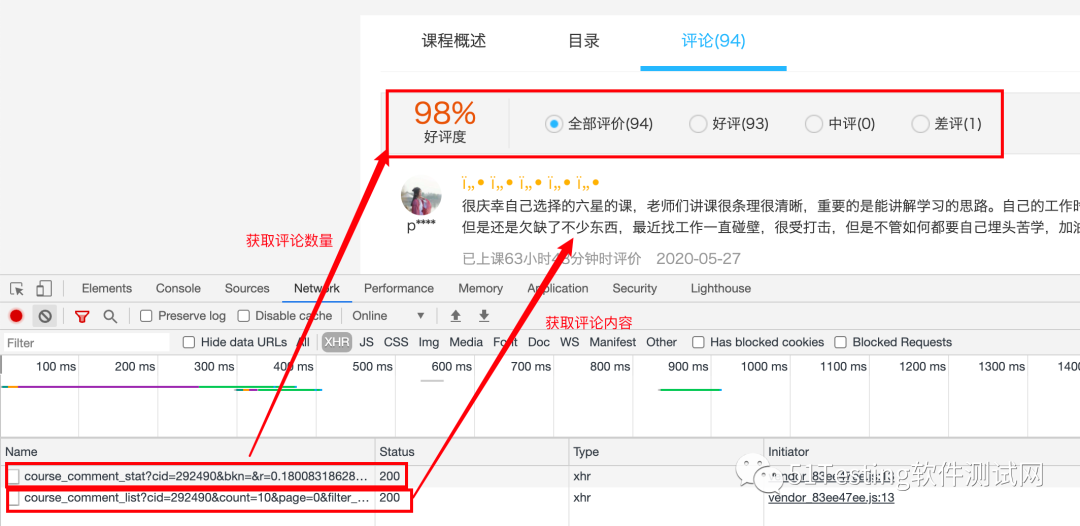Screen dimensions: 1080x526
Task: Click the username p**** under the avatar
Action: [x=421, y=227]
